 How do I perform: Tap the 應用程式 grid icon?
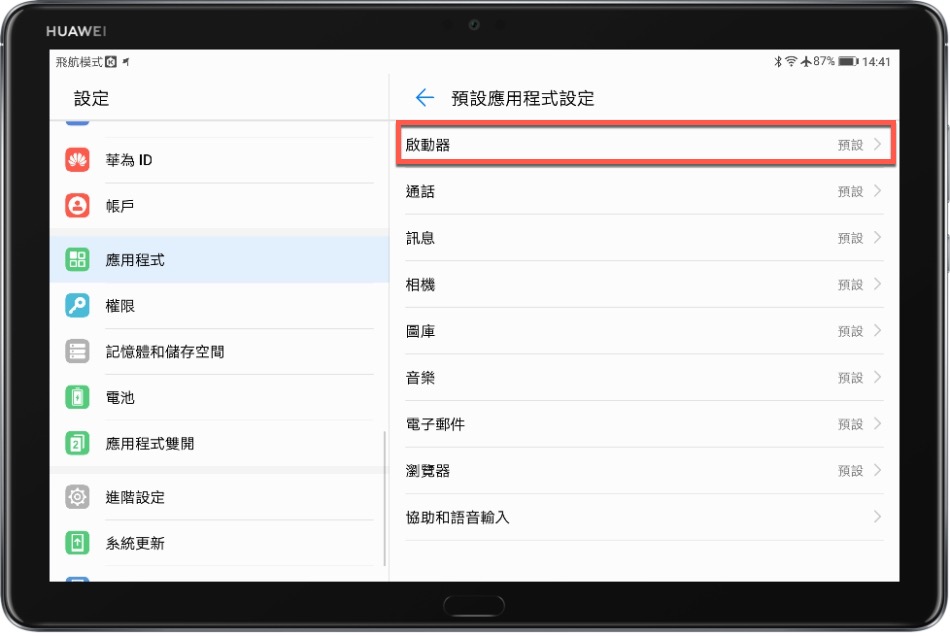click(77, 260)
